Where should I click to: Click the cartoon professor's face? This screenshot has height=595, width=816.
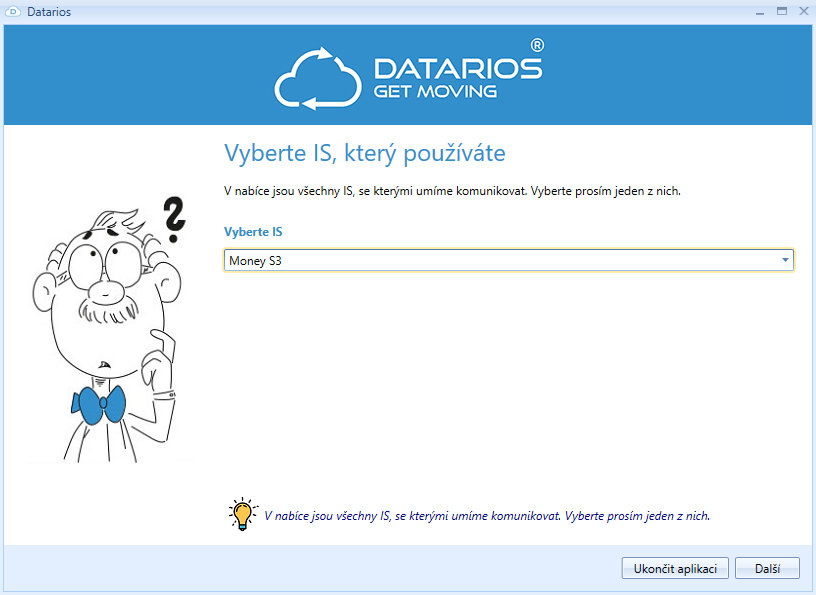(105, 290)
